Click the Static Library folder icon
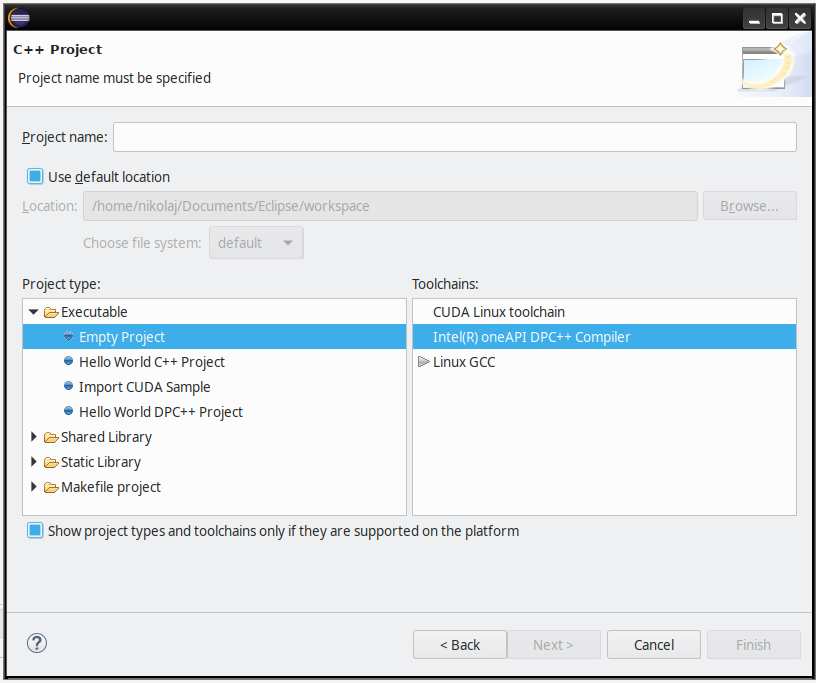816x683 pixels. click(x=51, y=462)
